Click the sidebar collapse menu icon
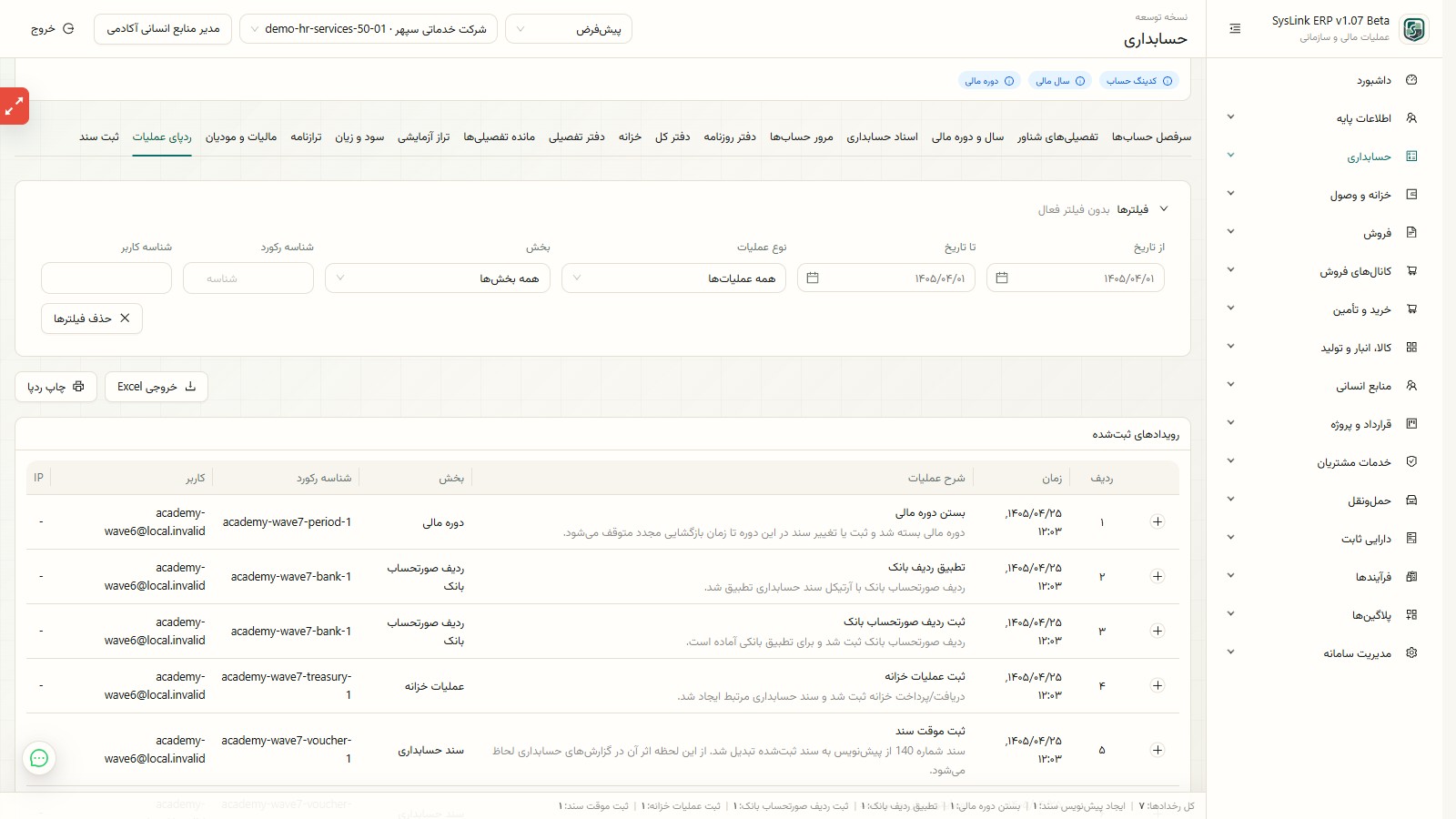The width and height of the screenshot is (1456, 819). (x=1235, y=29)
